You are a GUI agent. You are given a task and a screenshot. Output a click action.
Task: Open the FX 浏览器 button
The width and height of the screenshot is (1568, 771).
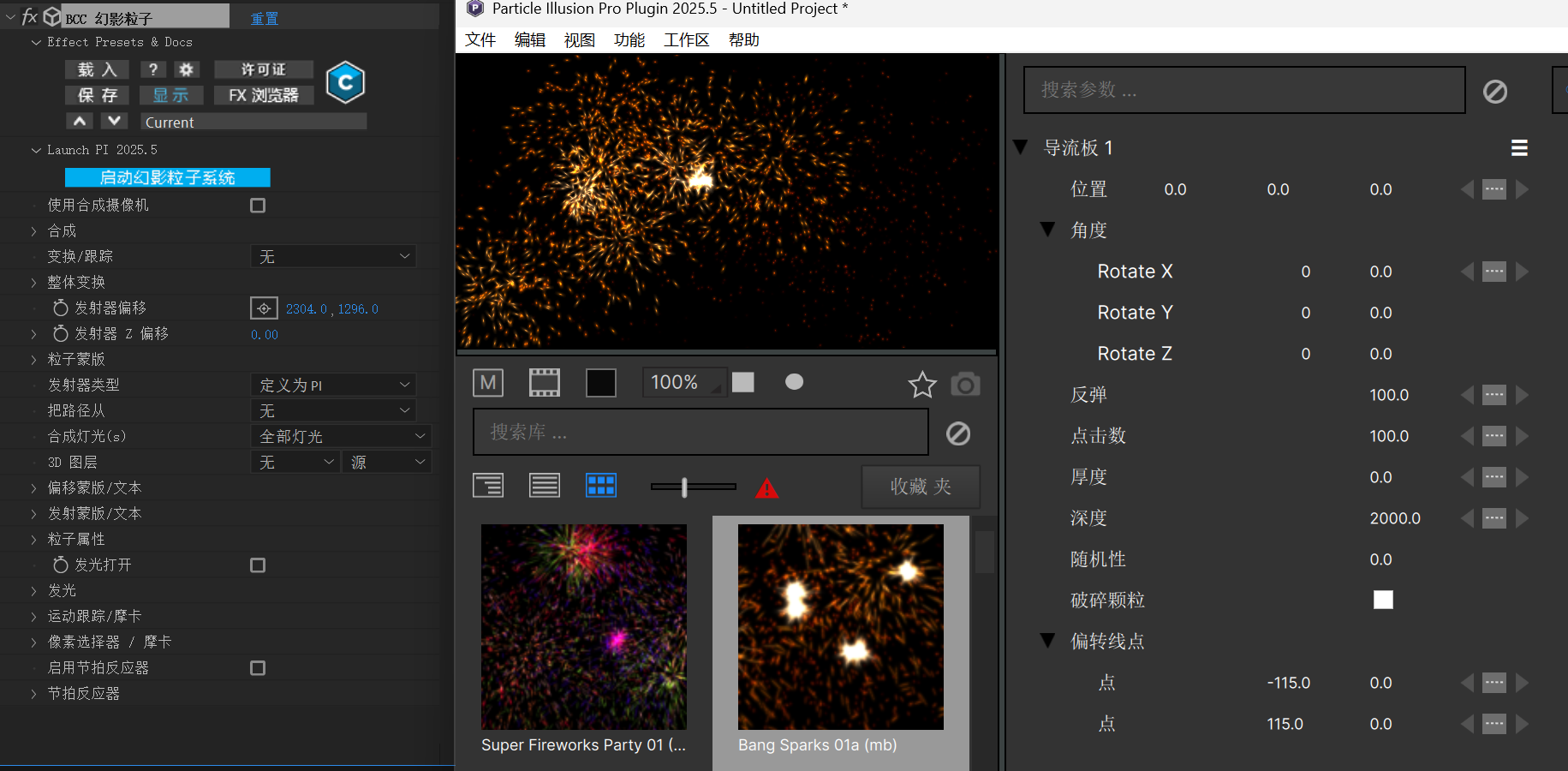tap(264, 95)
